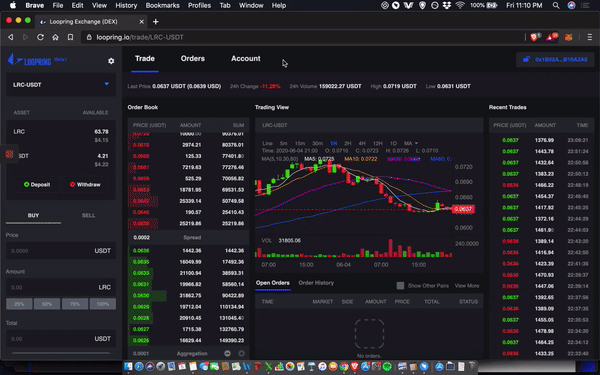600x375 pixels.
Task: Set chart interval to 30m
Action: 318,143
